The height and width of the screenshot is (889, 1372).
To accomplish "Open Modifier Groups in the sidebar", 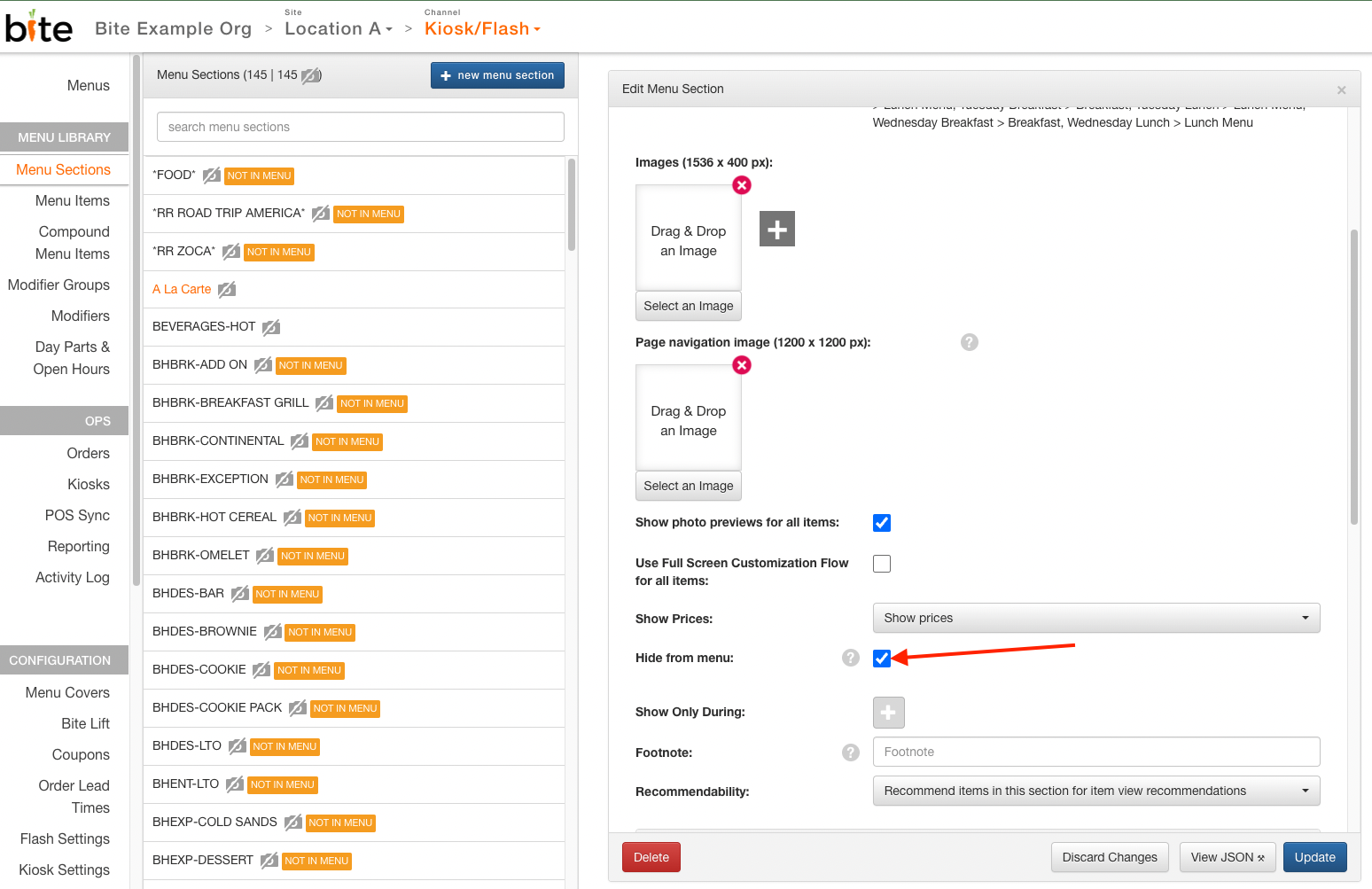I will click(58, 285).
